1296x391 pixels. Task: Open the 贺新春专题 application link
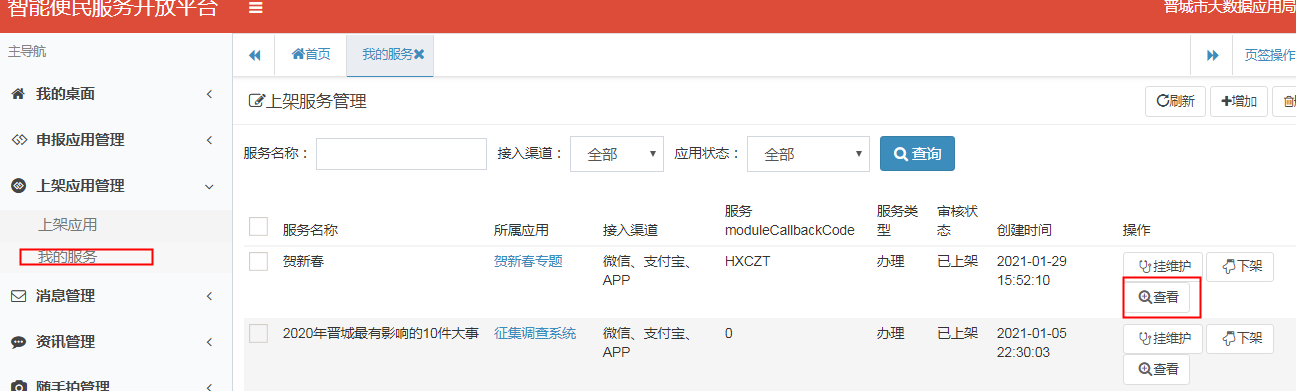click(x=528, y=261)
